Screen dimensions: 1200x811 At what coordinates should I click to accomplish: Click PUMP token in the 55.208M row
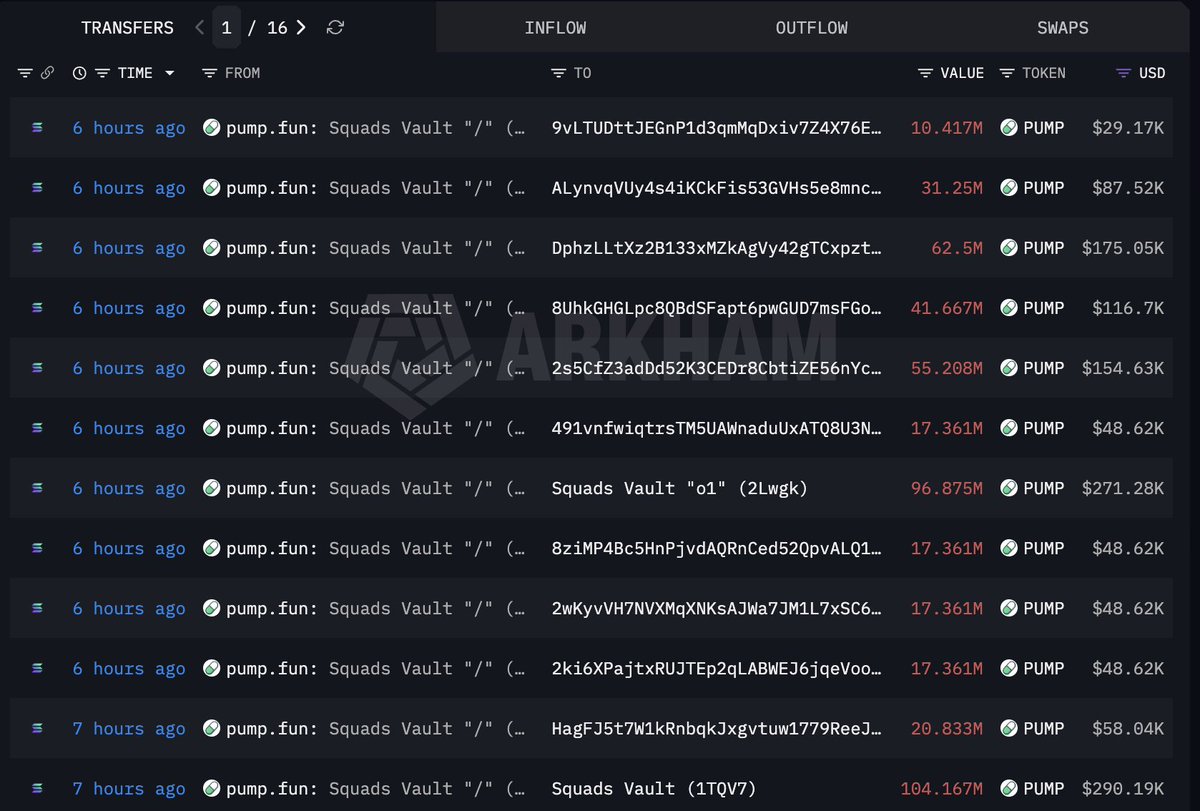(x=1032, y=368)
